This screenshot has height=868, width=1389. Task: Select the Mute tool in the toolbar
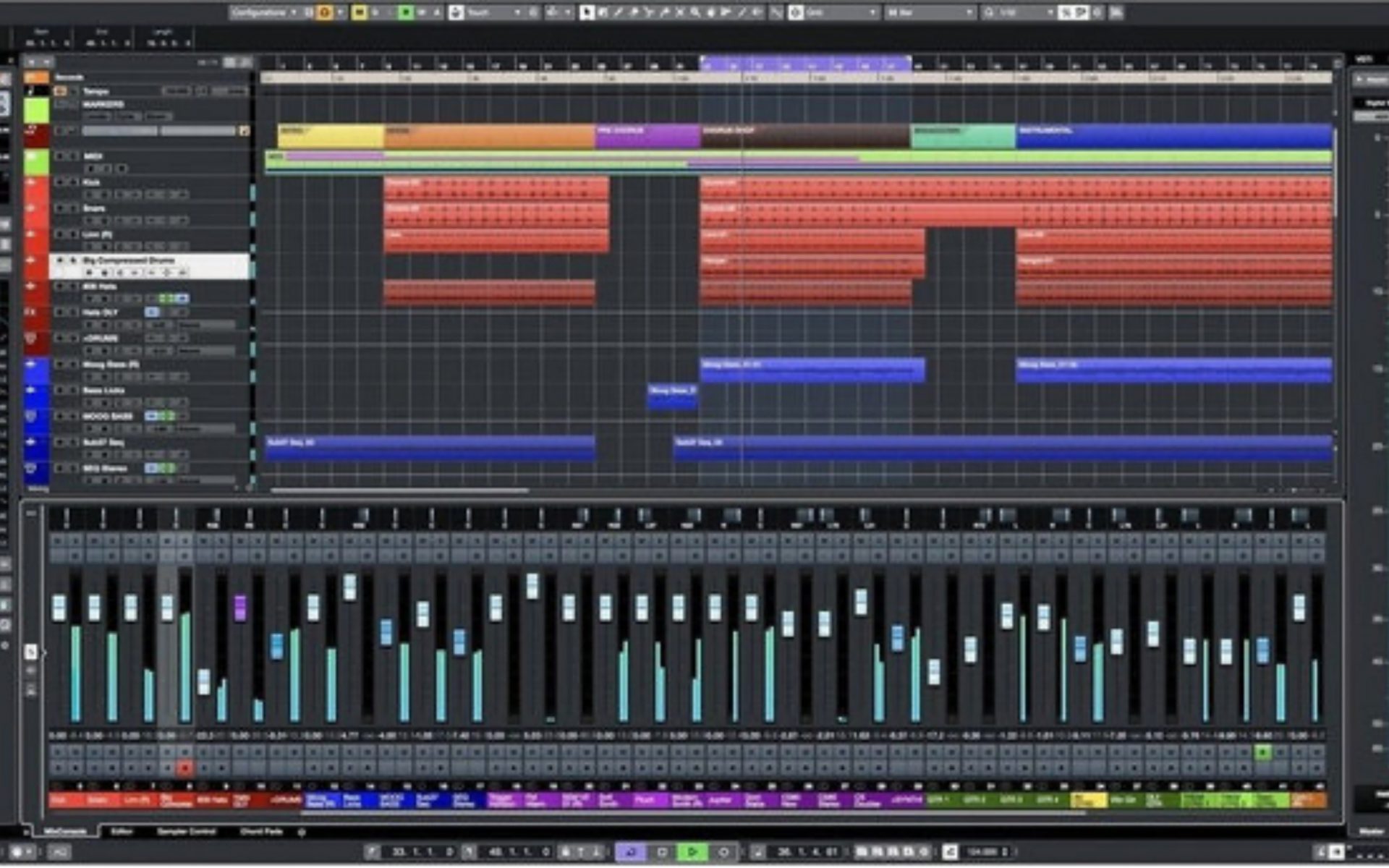point(682,10)
